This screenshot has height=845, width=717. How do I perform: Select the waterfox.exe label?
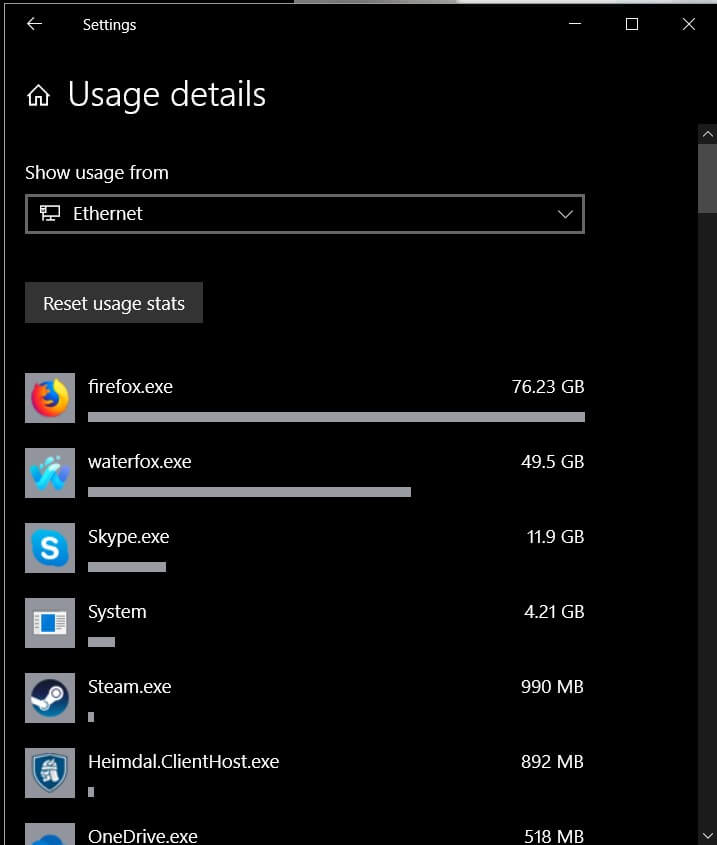[140, 461]
